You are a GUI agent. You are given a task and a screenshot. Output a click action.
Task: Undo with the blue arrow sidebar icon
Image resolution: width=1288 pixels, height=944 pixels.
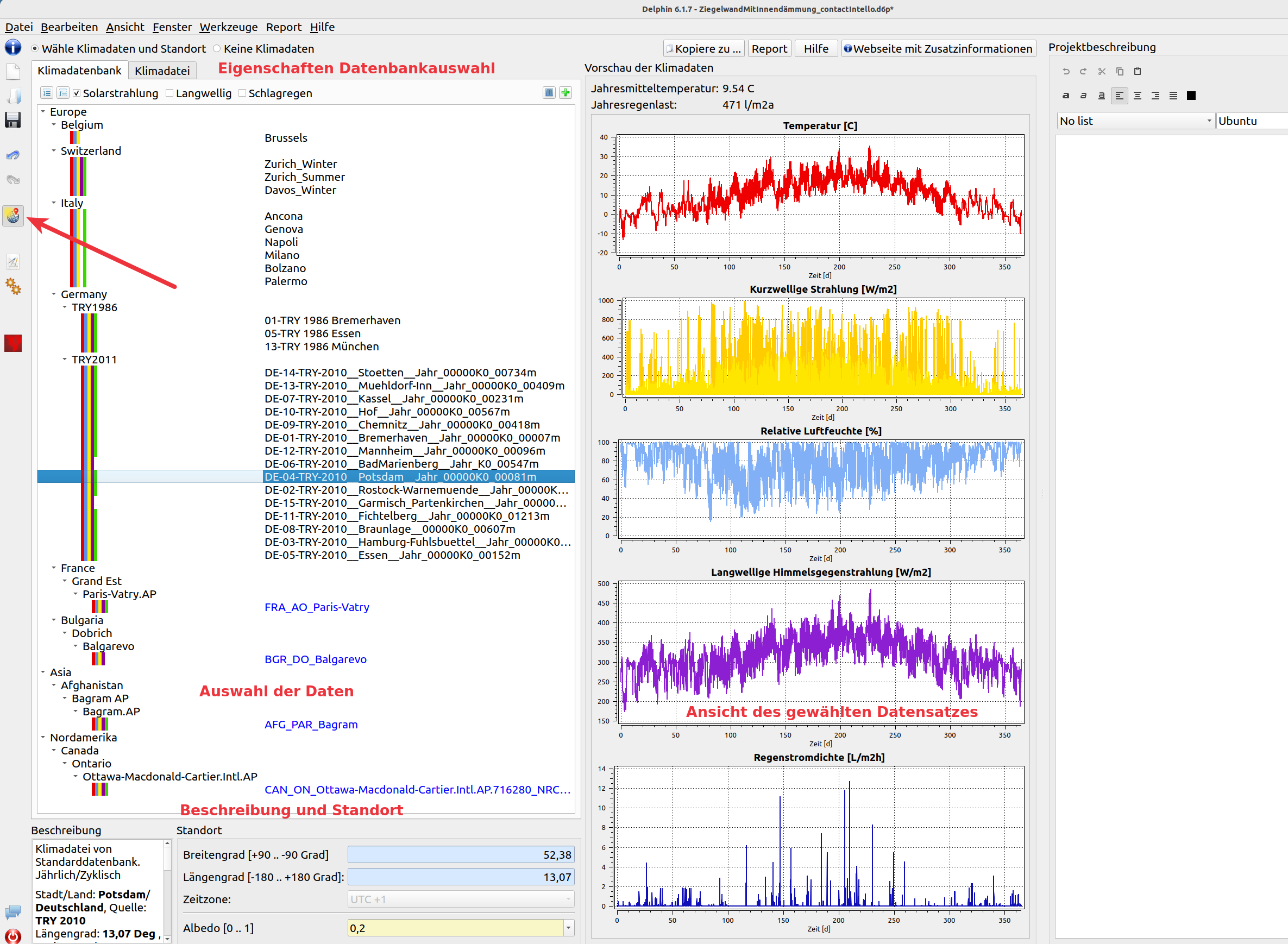(x=12, y=155)
